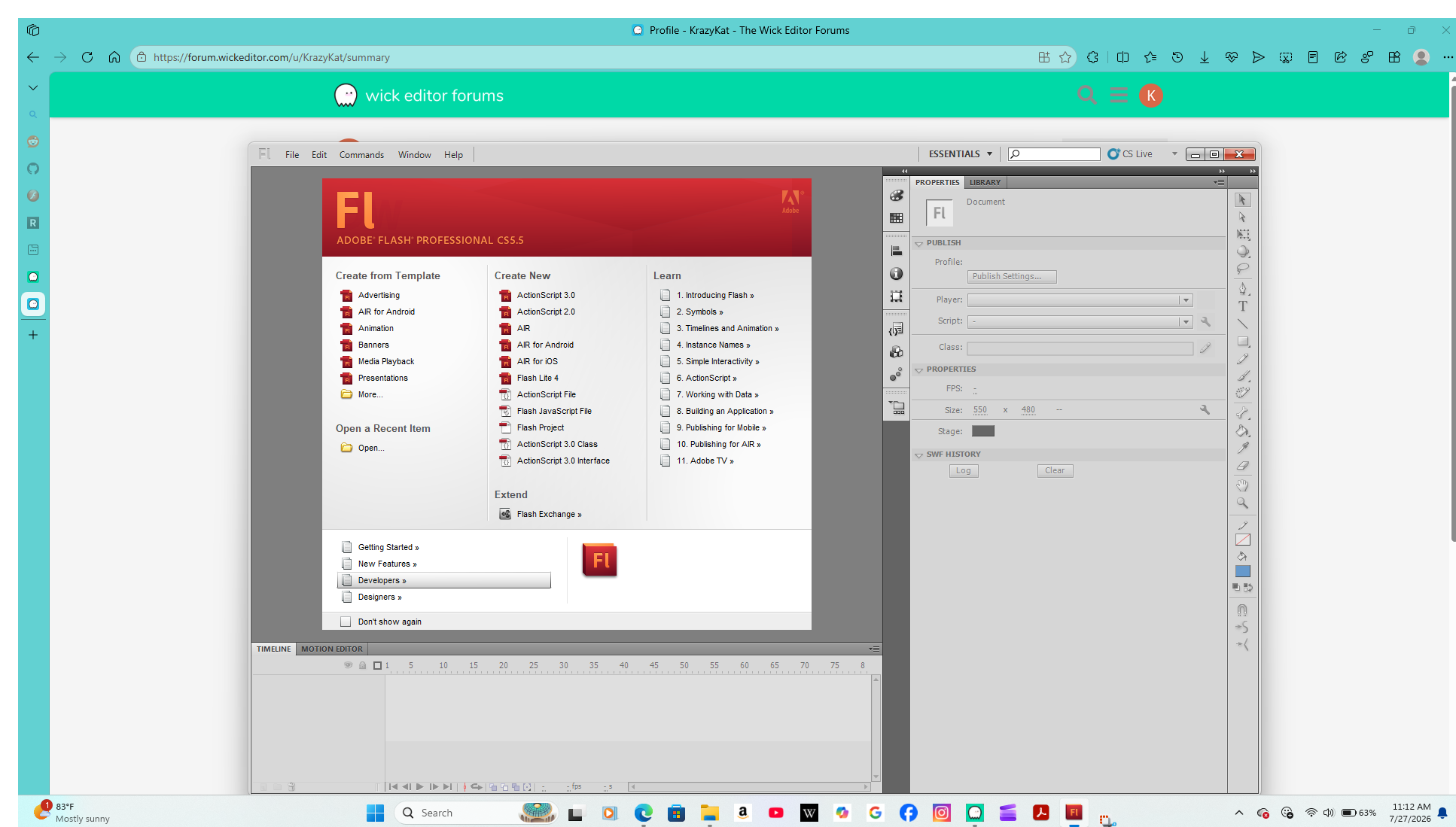Click the wick editor forums search icon
Image resolution: width=1456 pixels, height=827 pixels.
[x=1086, y=96]
